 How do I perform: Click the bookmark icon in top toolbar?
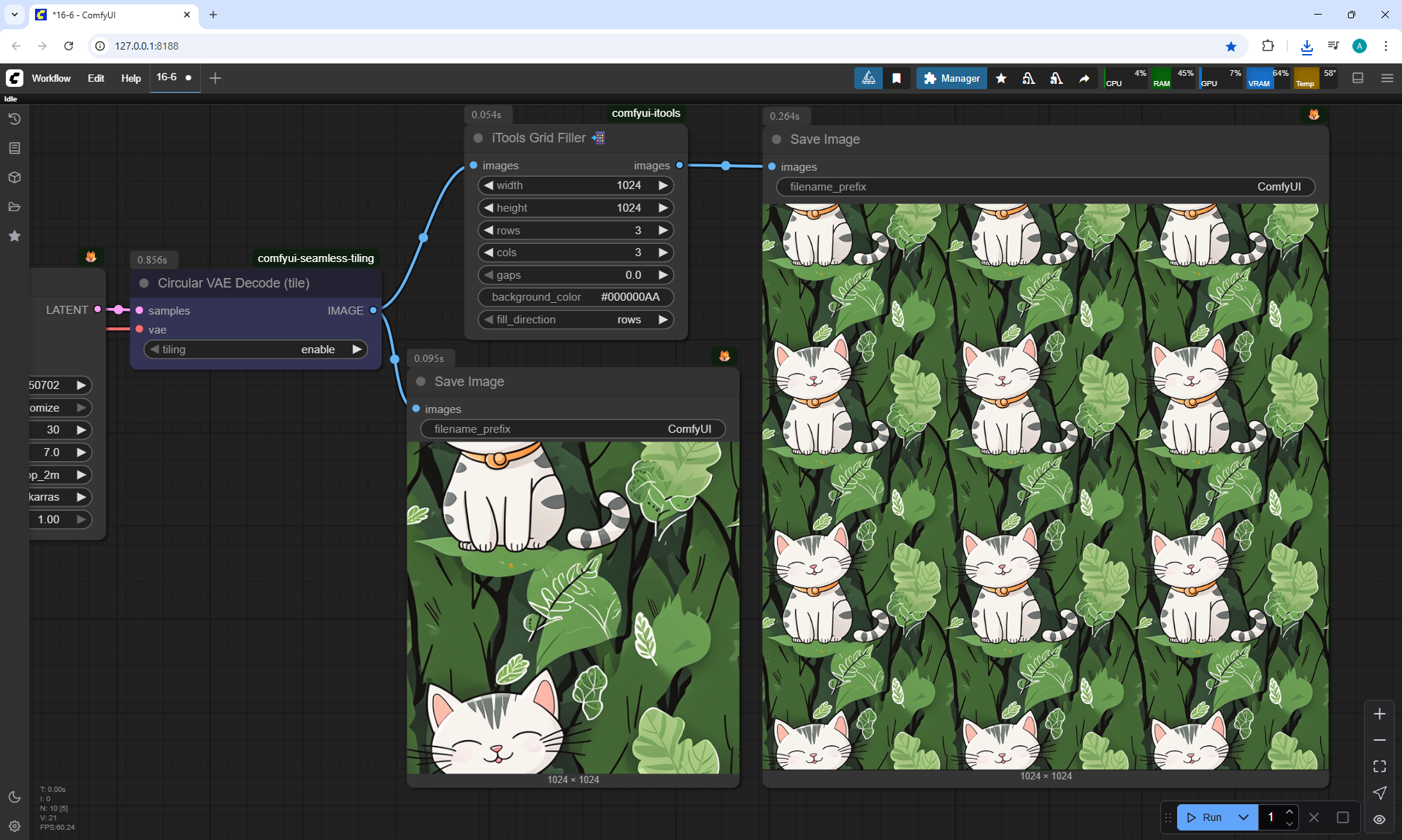[x=897, y=78]
